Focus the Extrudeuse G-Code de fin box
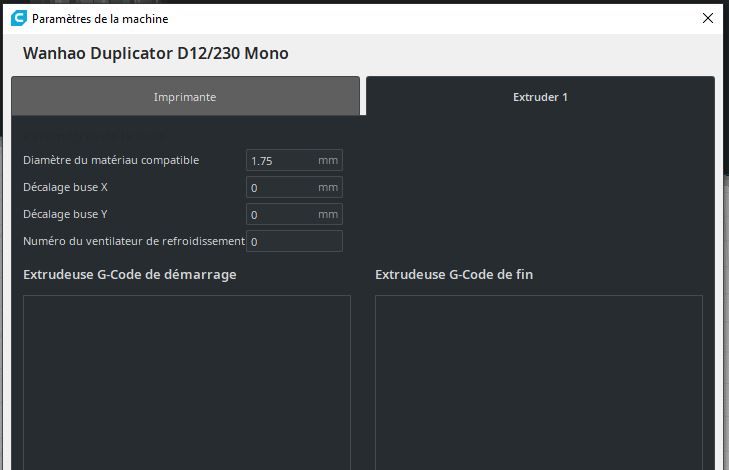Screen dimensions: 729x470 [x=539, y=382]
